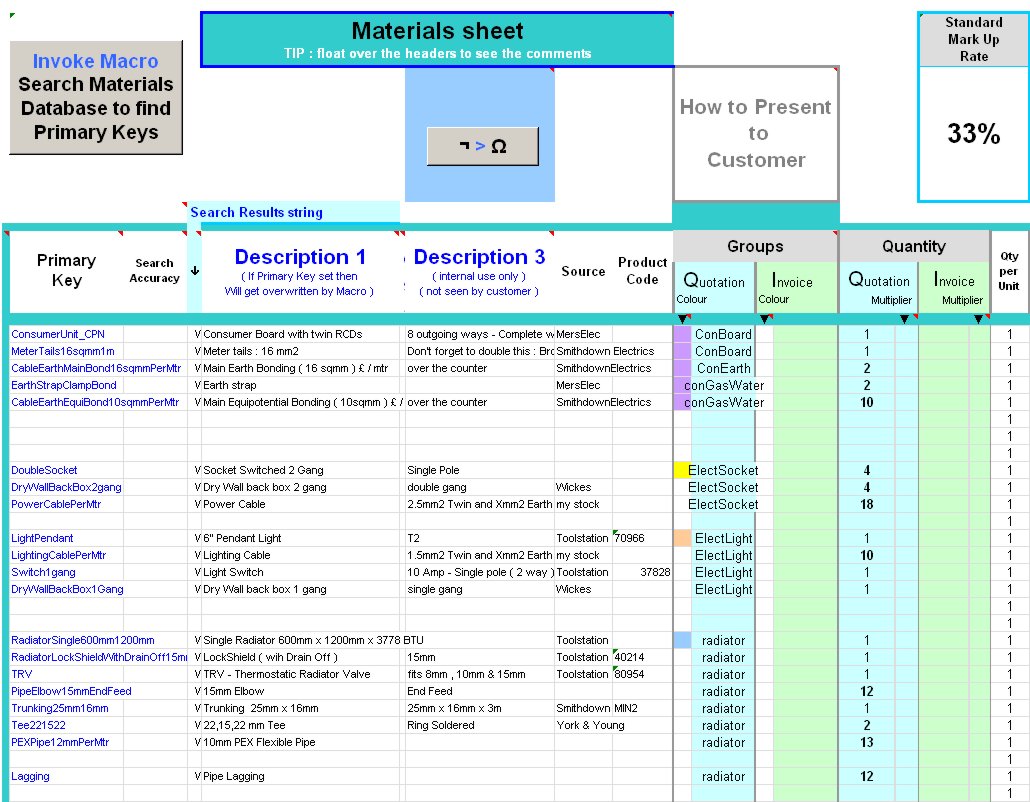The height and width of the screenshot is (802, 1030).
Task: Select PipeElbow15mmEndFeed primary key cell
Action: coord(71,691)
